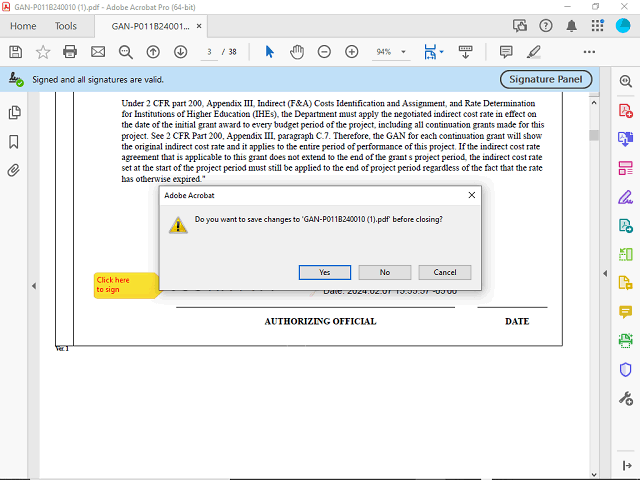The height and width of the screenshot is (480, 640).
Task: Choose the Hand pan tool
Action: pos(297,52)
